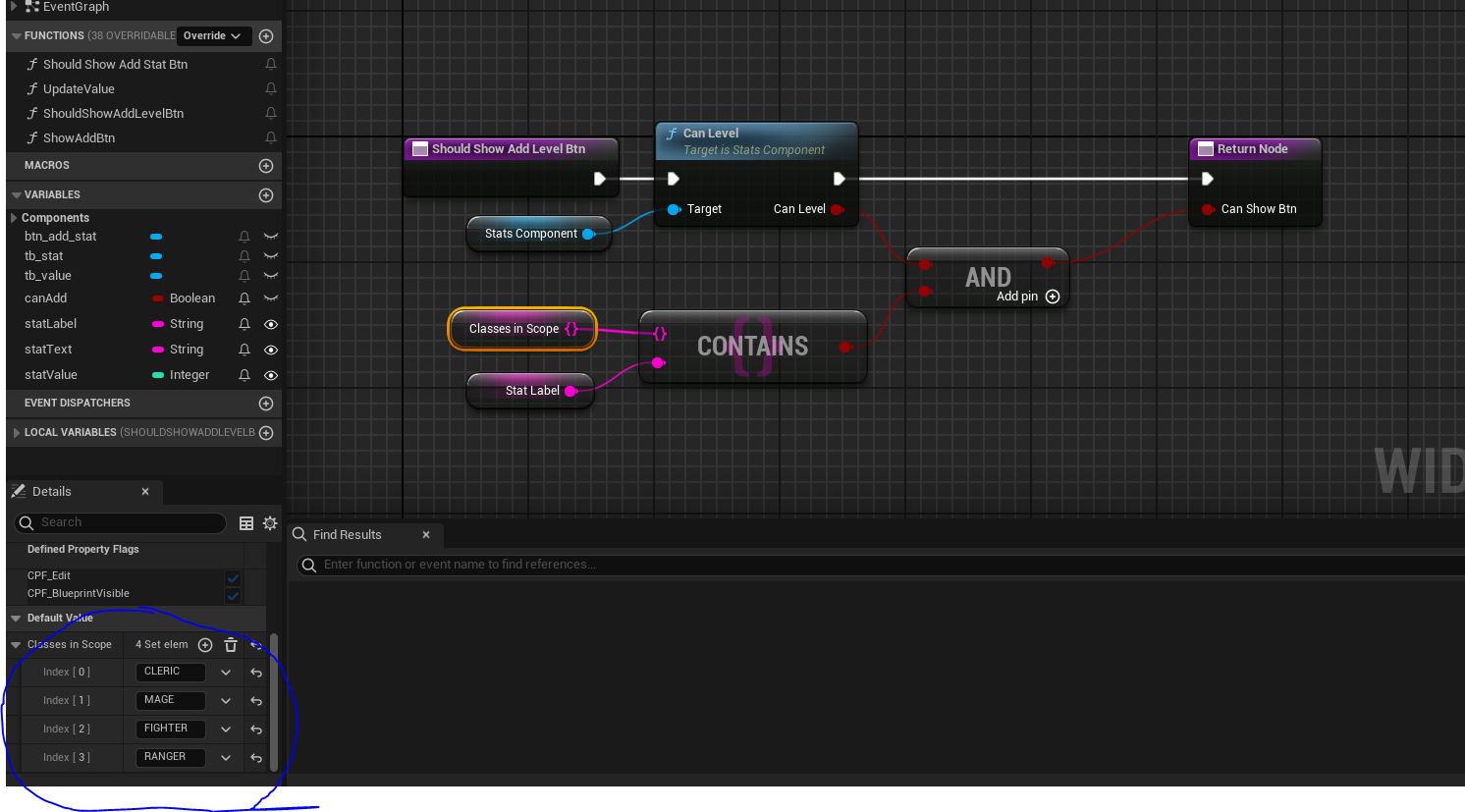Viewport: 1465px width, 812px height.
Task: Collapse Classes in Scope property
Action: click(x=16, y=645)
